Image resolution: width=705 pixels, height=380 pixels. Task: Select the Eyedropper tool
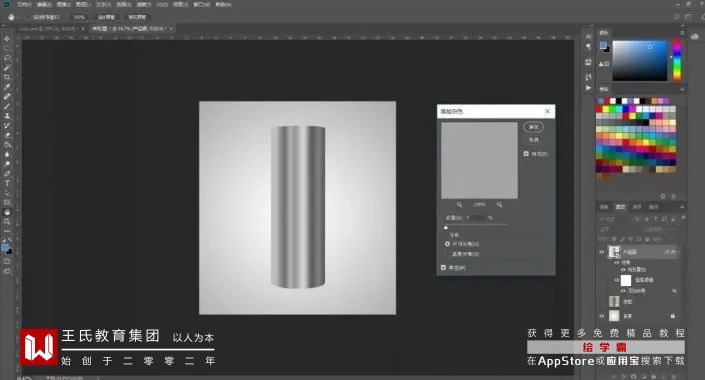7,87
